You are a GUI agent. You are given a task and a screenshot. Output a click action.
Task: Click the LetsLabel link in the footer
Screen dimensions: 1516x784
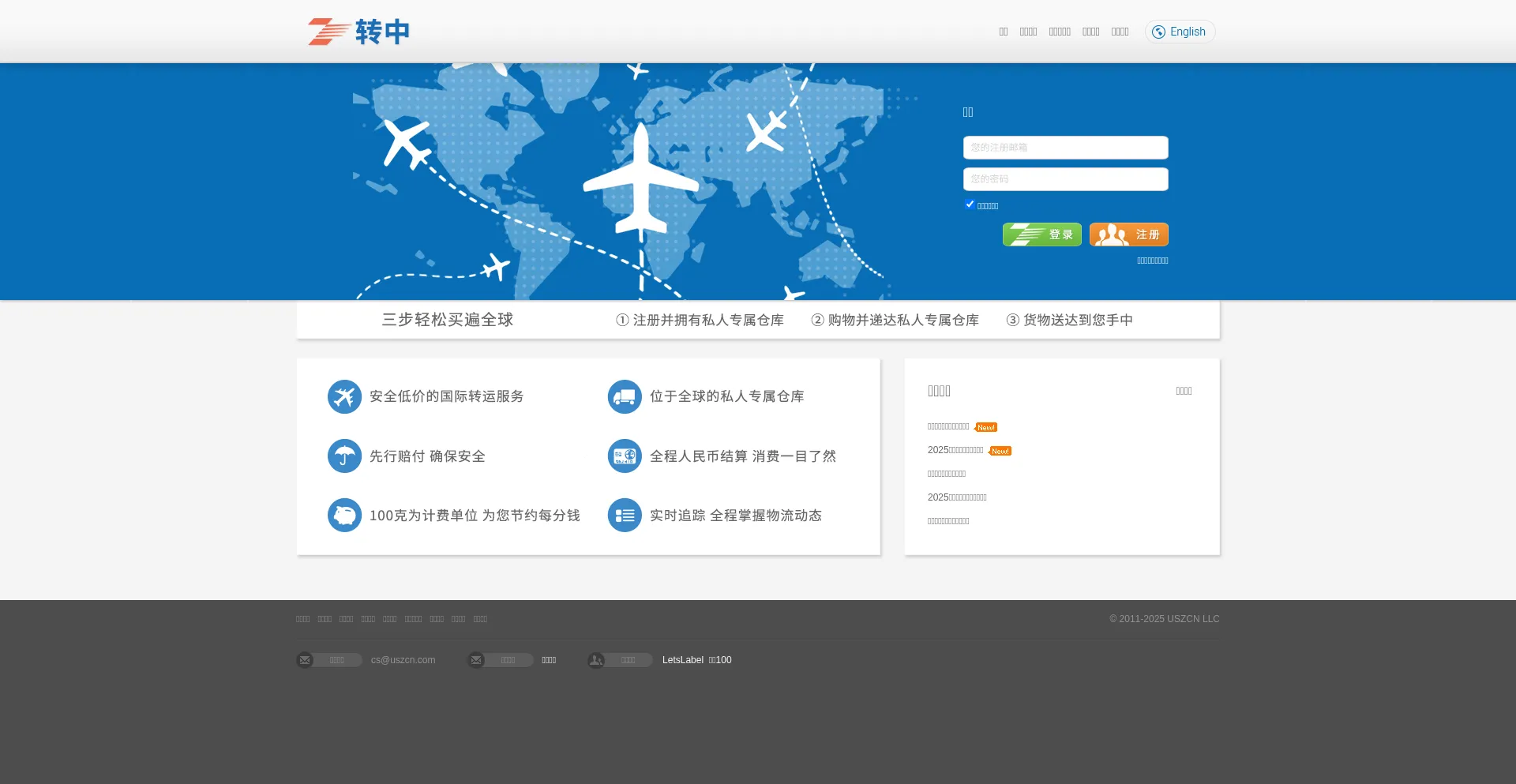(682, 660)
